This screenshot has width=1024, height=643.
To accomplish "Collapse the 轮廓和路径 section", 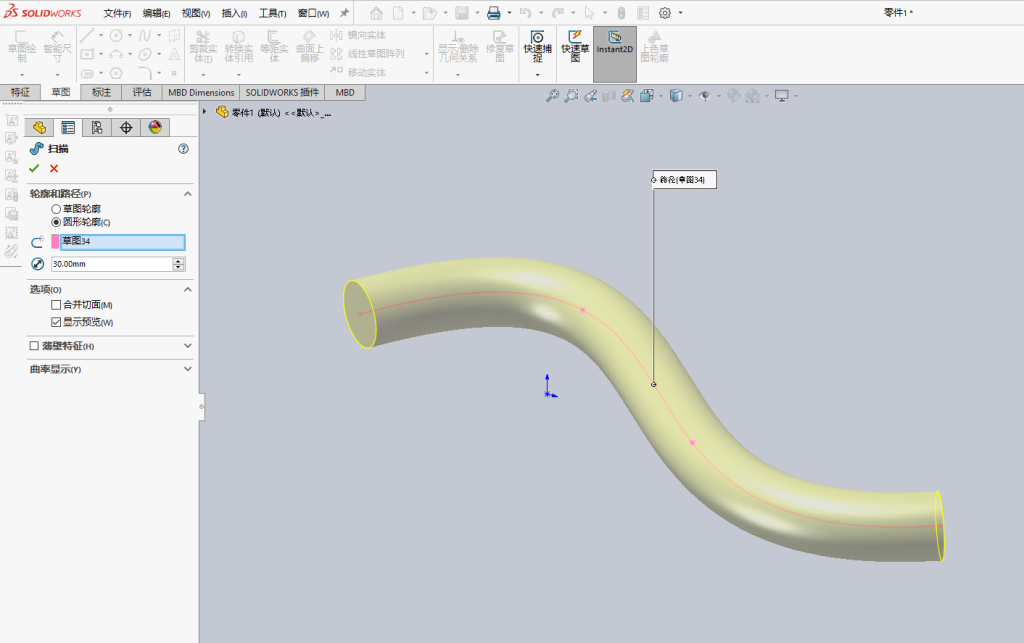I will [x=187, y=194].
